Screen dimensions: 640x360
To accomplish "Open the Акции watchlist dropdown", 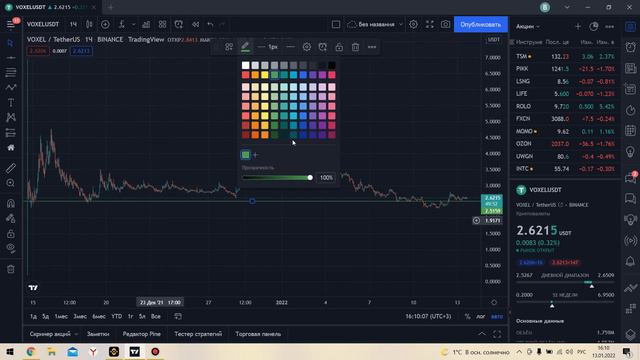I will (528, 27).
